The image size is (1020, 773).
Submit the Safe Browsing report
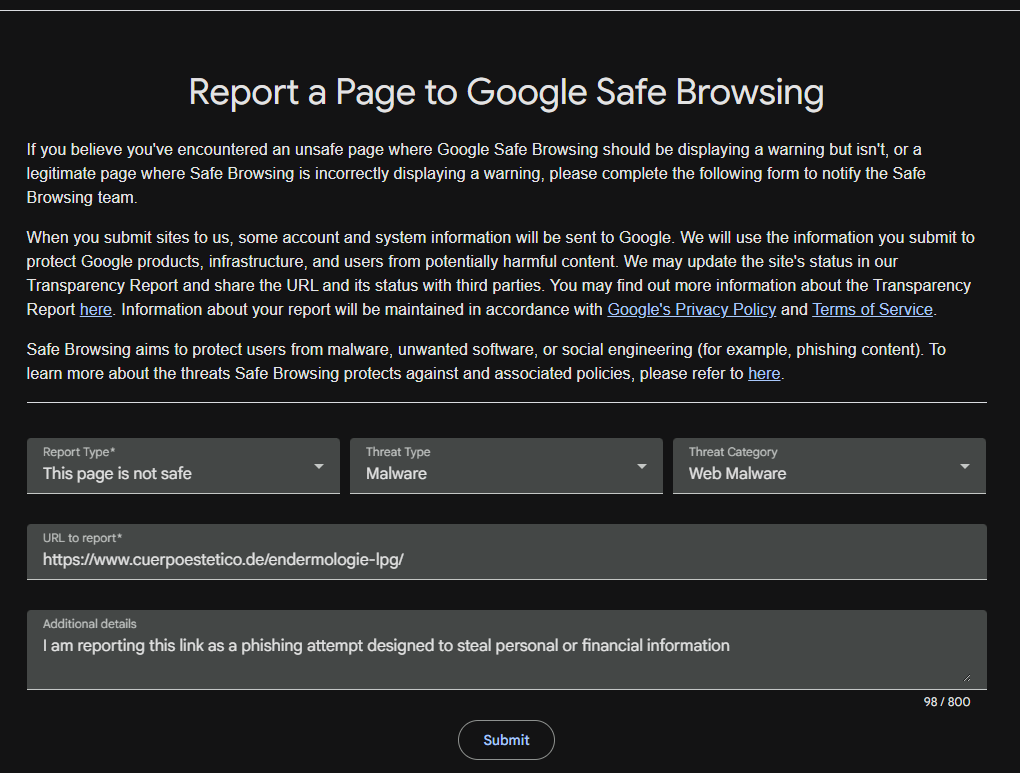coord(506,740)
